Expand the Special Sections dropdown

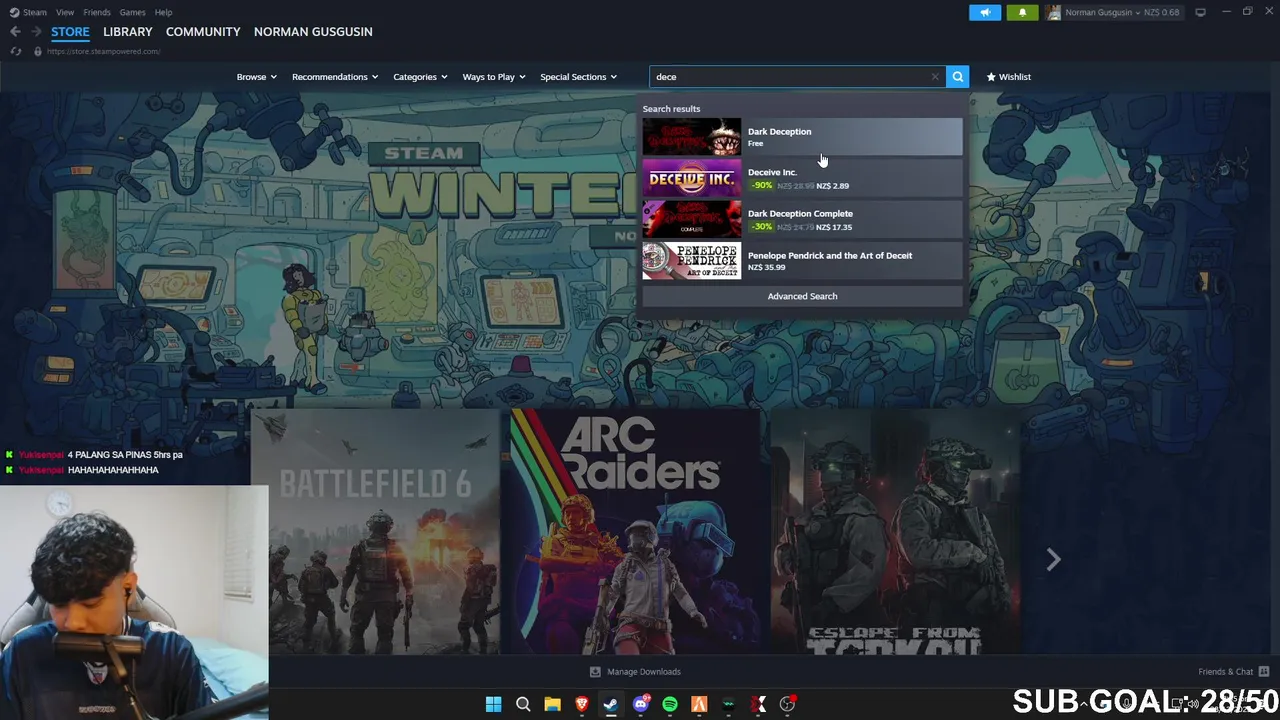pos(578,77)
